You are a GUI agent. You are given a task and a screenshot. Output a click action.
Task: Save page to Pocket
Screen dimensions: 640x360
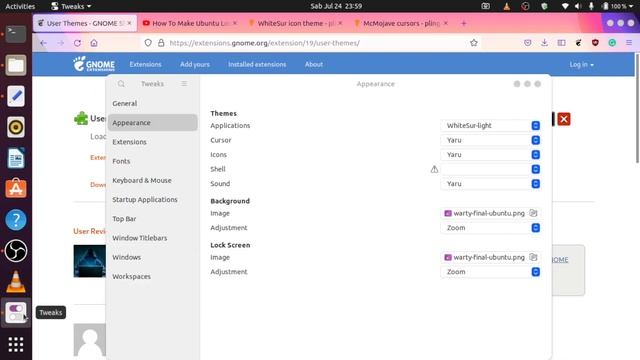(527, 43)
